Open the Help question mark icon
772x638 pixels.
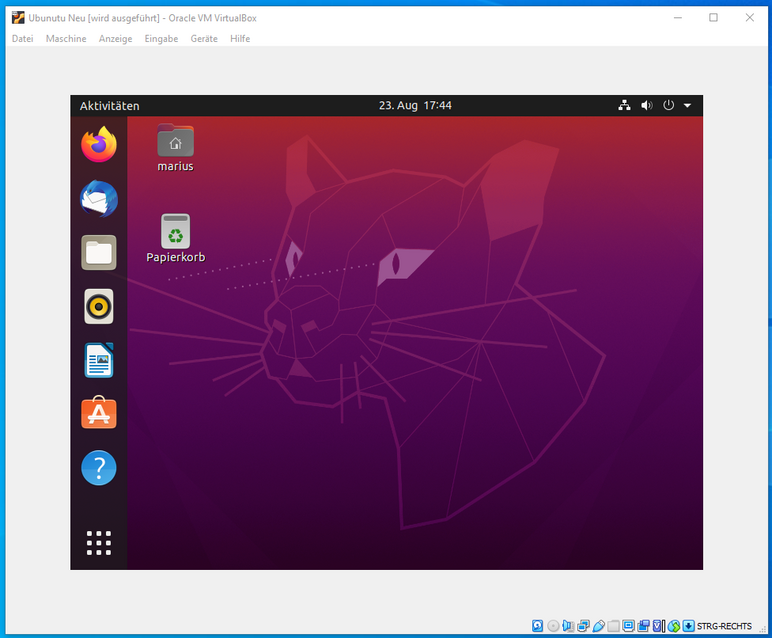click(x=99, y=468)
